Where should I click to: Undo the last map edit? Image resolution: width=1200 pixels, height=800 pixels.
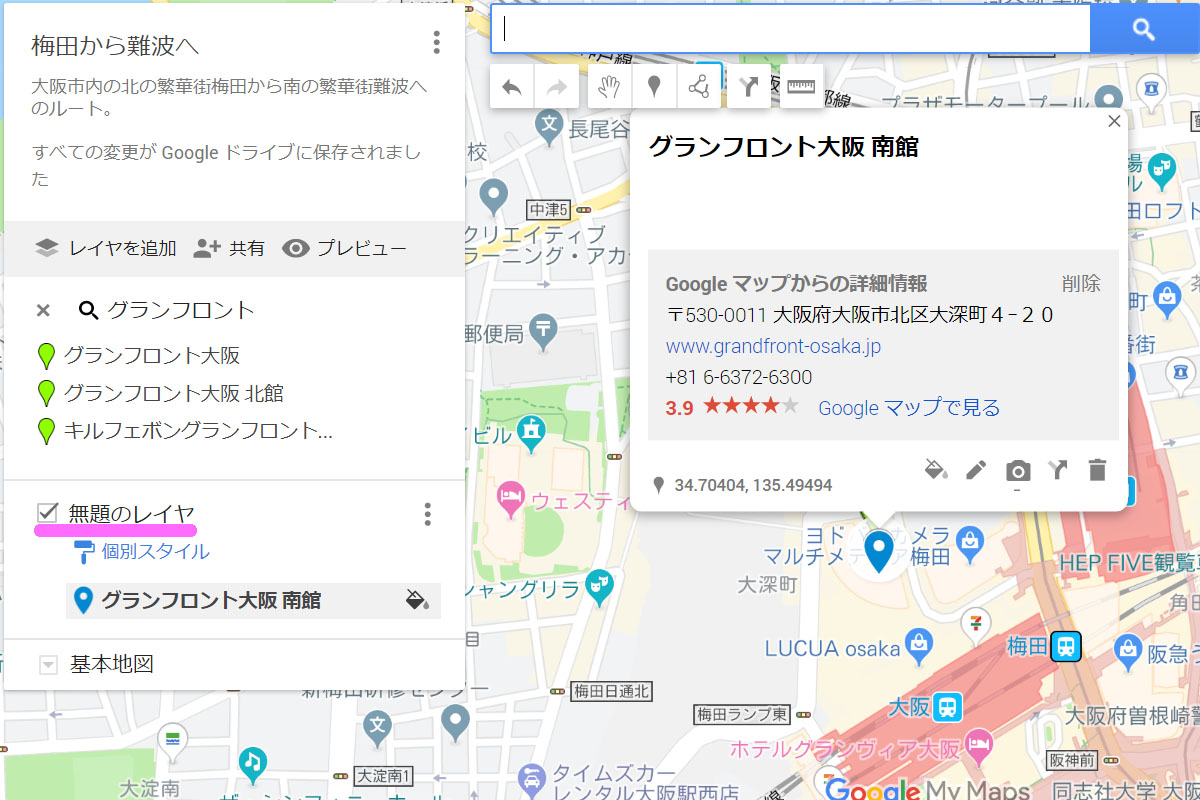(512, 87)
